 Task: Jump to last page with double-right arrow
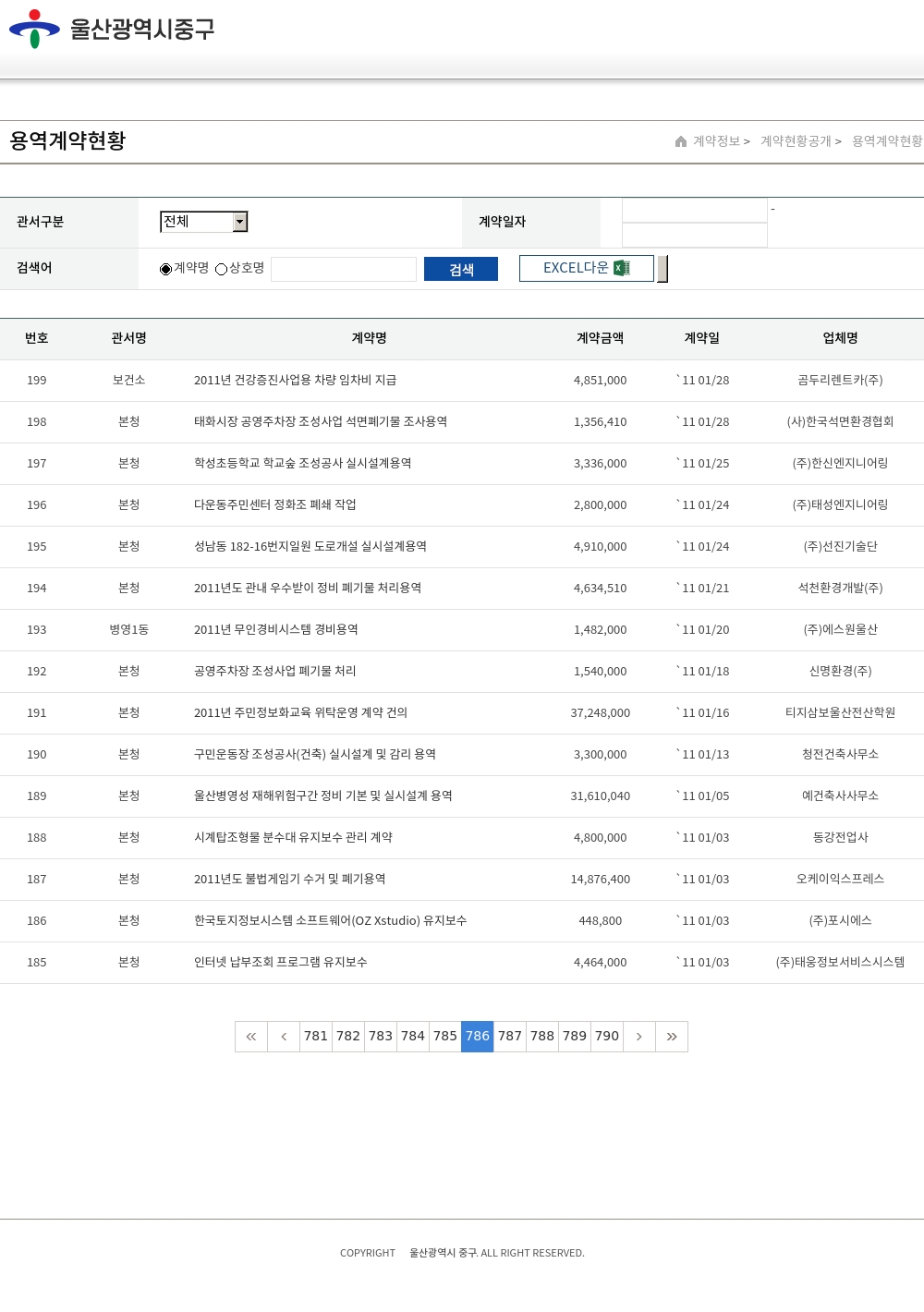click(672, 1037)
